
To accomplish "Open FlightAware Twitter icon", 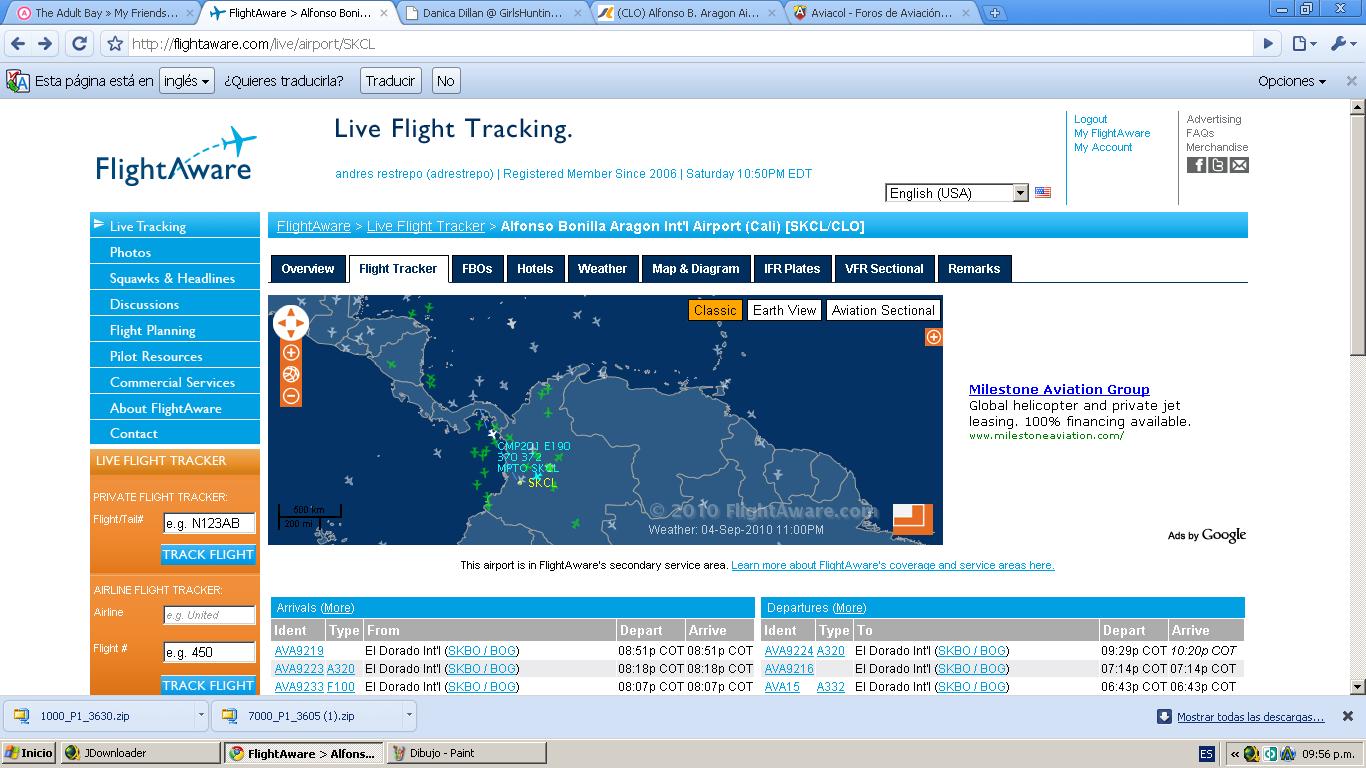I will [x=1218, y=165].
